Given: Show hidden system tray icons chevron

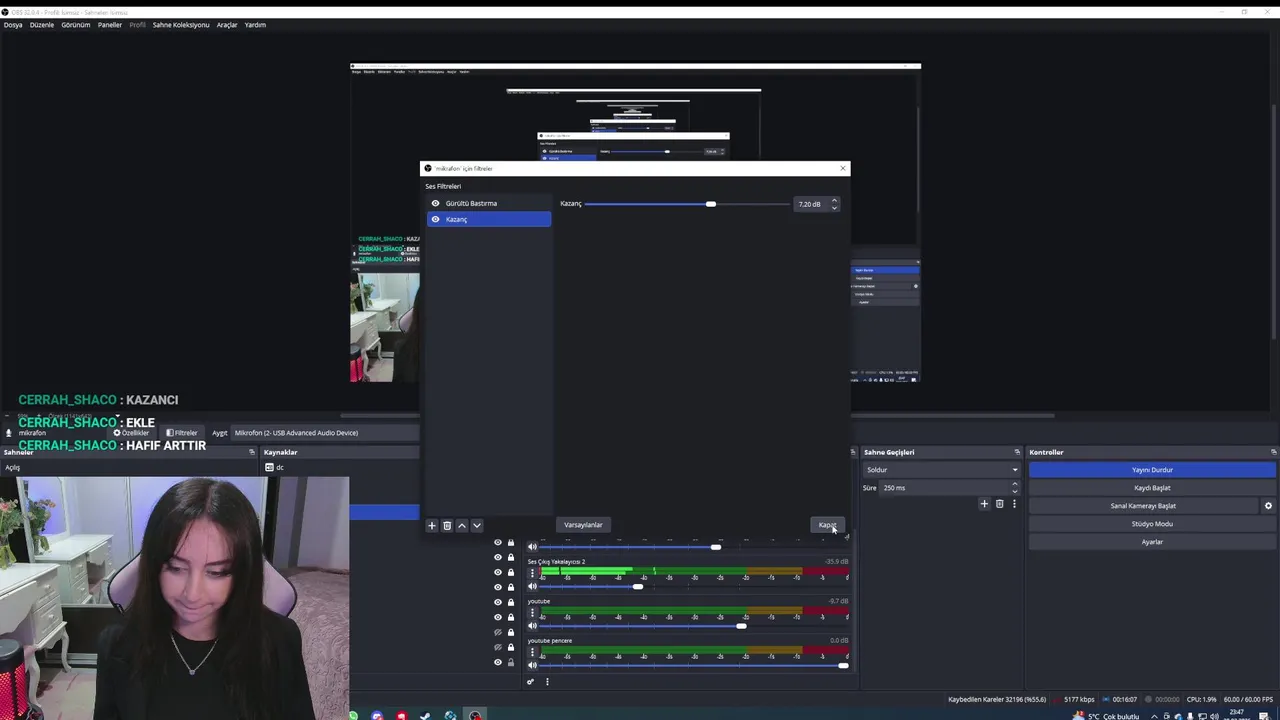Looking at the screenshot, I should pyautogui.click(x=1155, y=716).
